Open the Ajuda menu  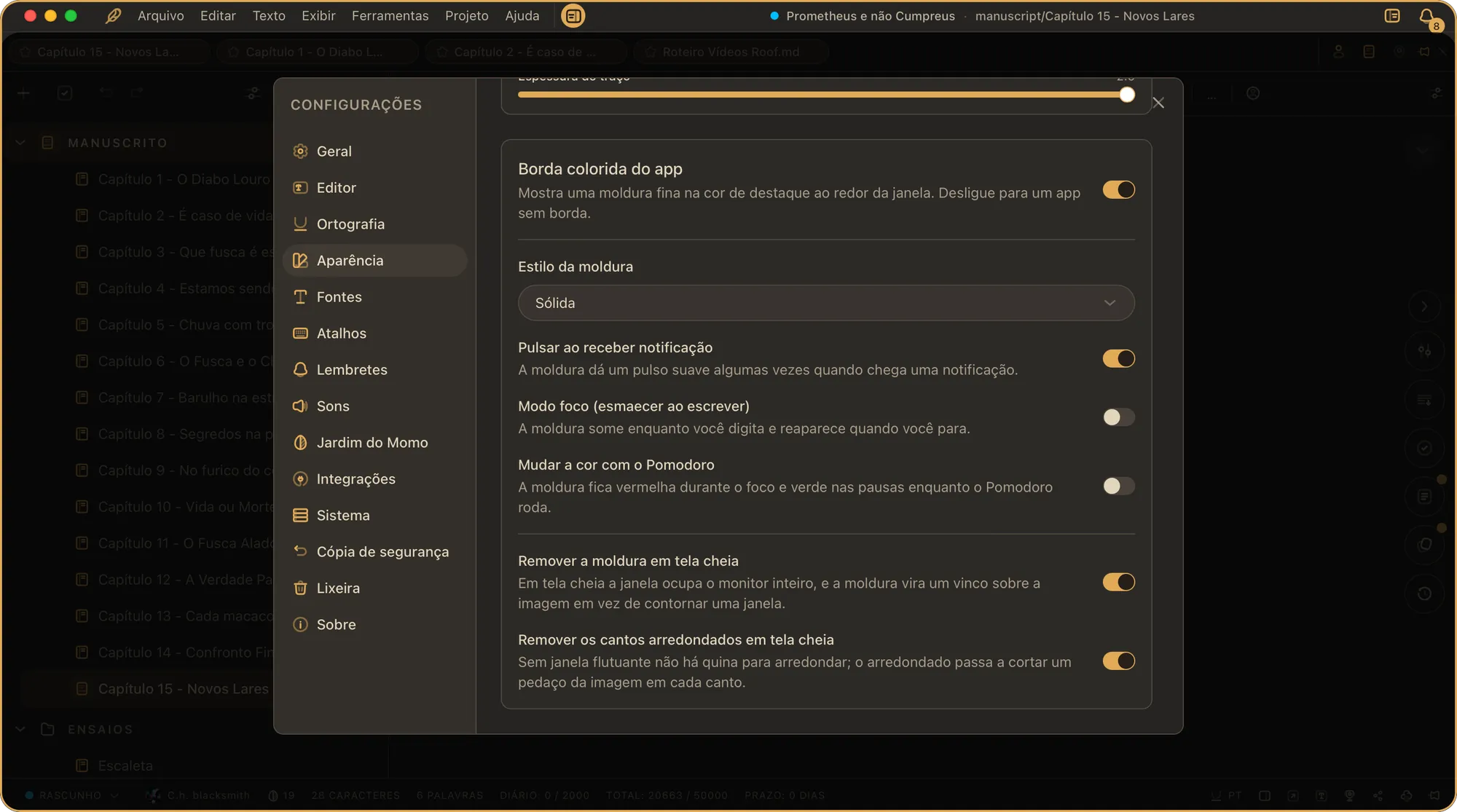[x=522, y=15]
